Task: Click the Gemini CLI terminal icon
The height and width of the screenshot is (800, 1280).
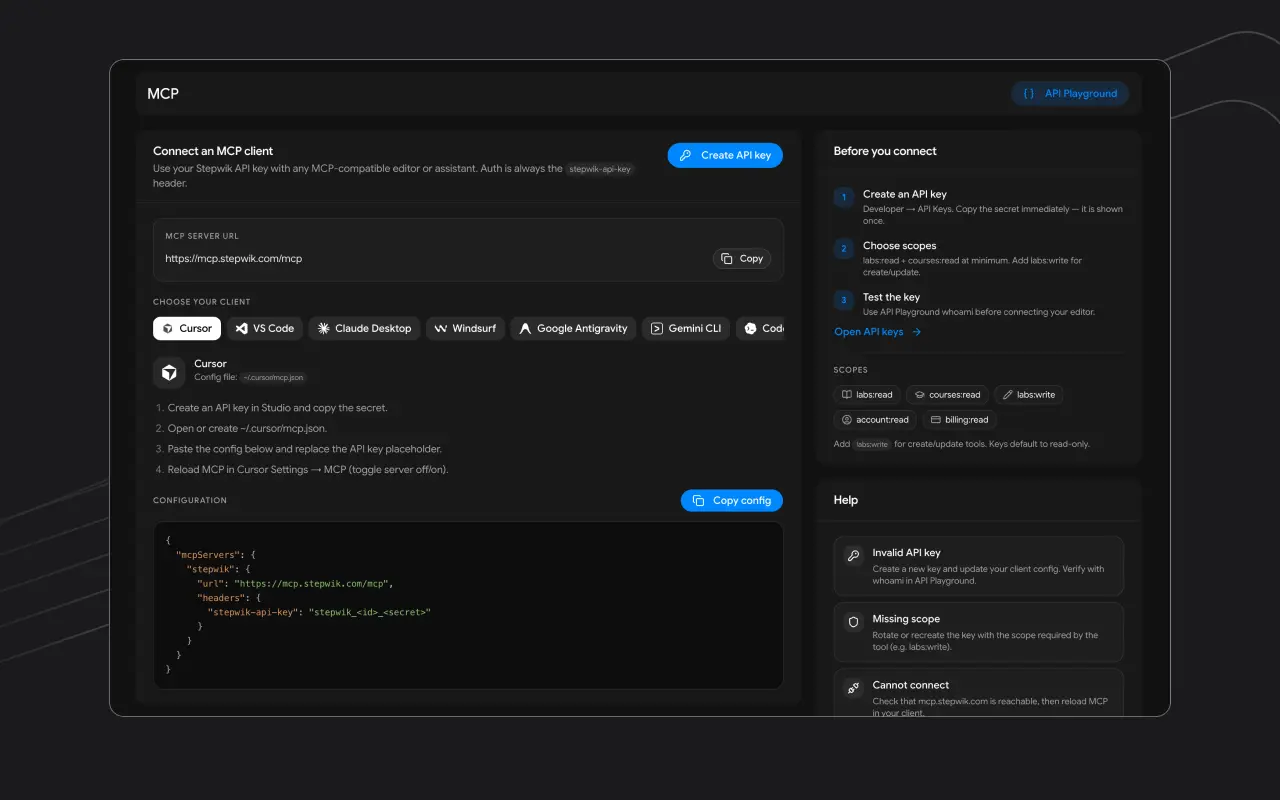Action: [x=657, y=328]
